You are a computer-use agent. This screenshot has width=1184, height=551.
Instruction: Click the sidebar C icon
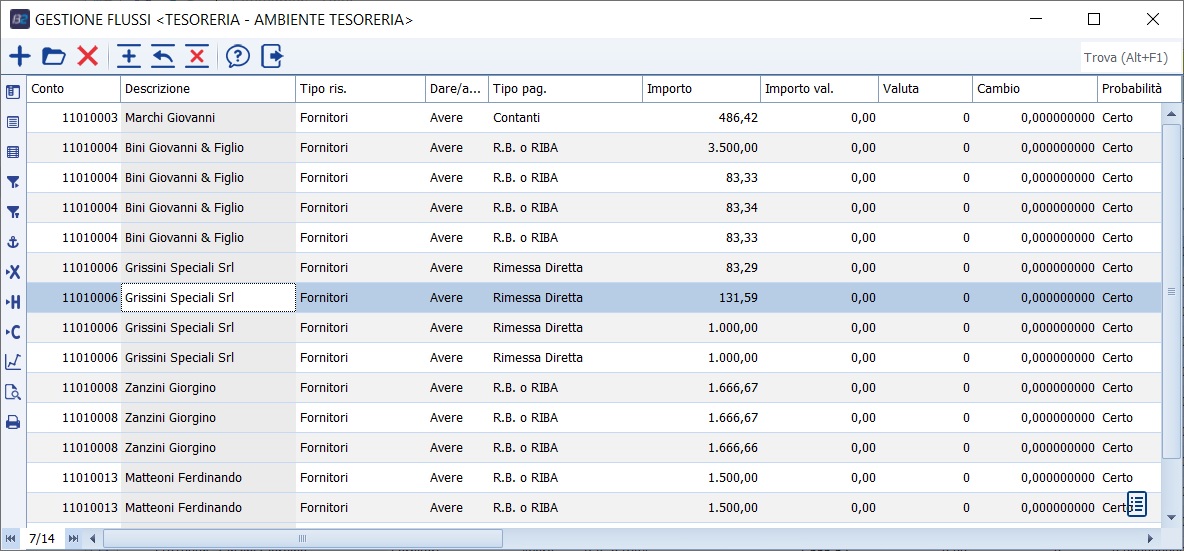[14, 332]
